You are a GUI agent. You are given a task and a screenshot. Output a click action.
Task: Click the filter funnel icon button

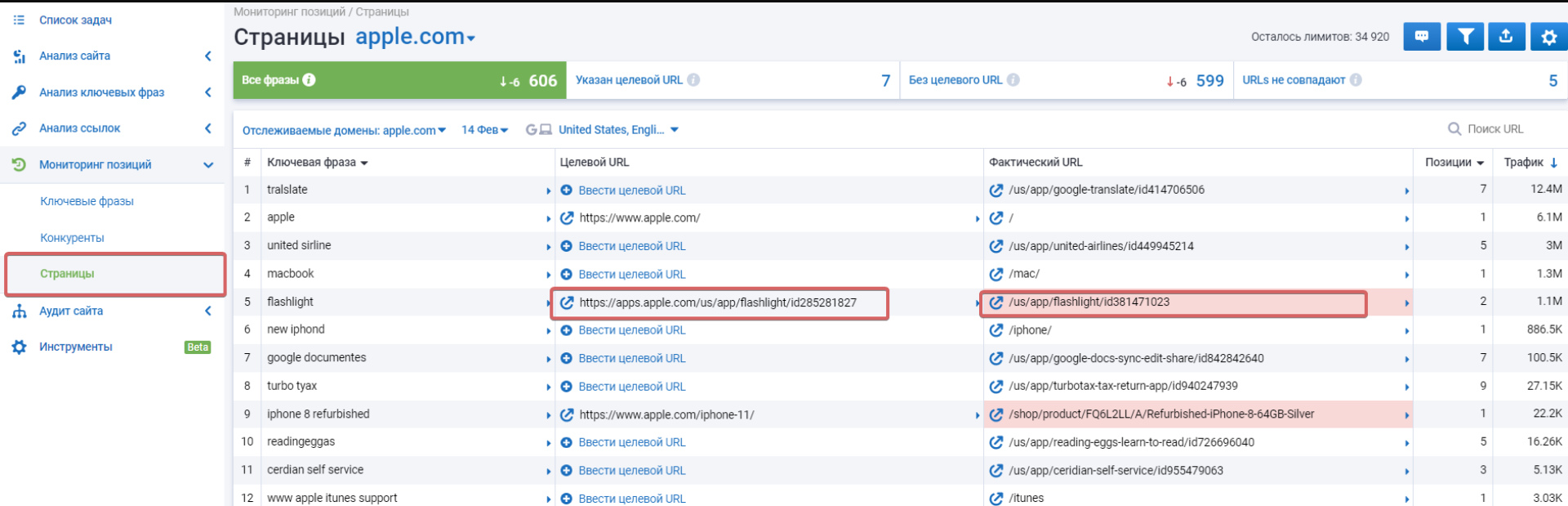[1465, 36]
